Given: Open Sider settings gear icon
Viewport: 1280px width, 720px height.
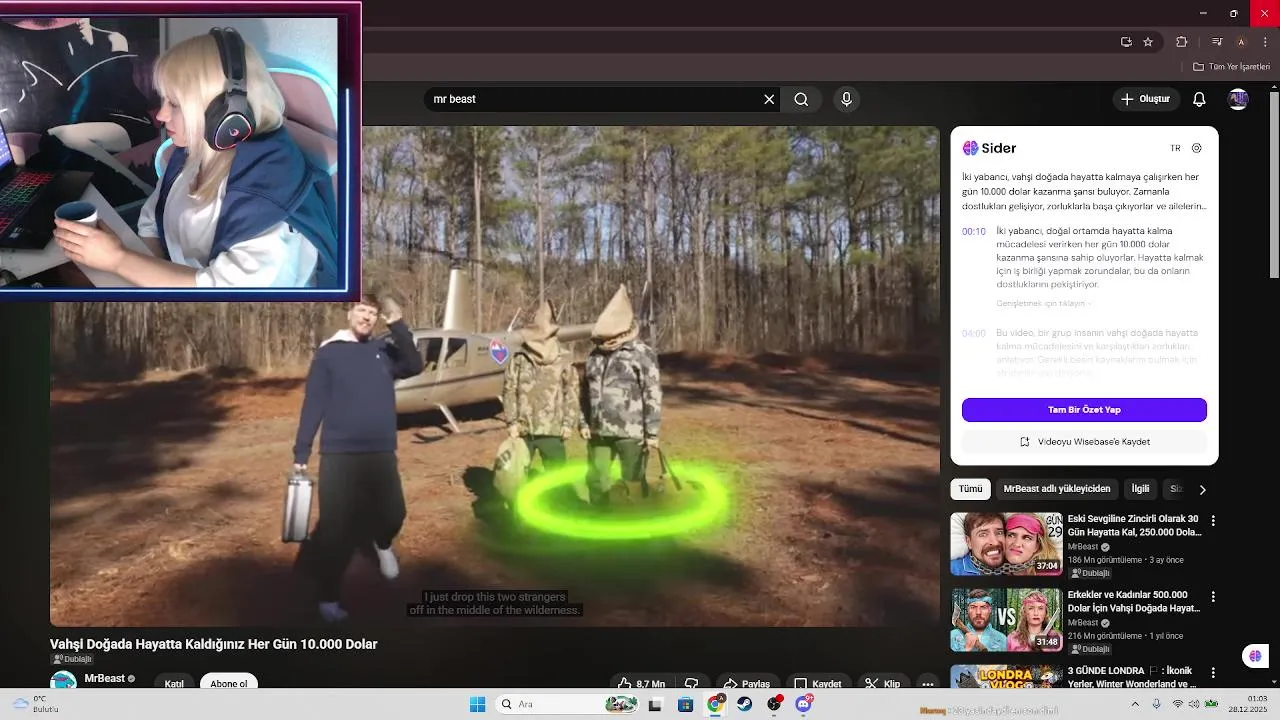Looking at the screenshot, I should [1196, 148].
